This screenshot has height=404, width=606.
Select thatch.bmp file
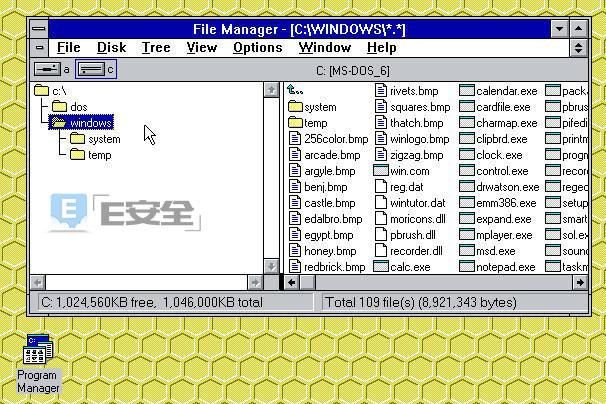[x=409, y=123]
